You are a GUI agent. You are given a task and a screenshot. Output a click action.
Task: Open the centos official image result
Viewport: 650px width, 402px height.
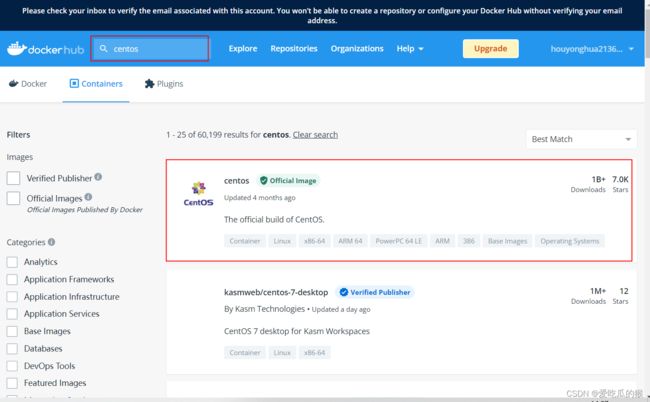tap(237, 181)
